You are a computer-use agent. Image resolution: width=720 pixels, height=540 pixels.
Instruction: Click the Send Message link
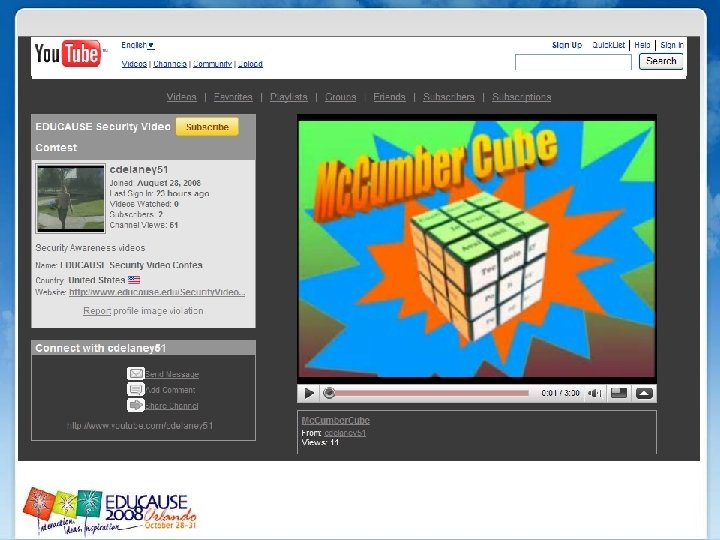point(172,374)
